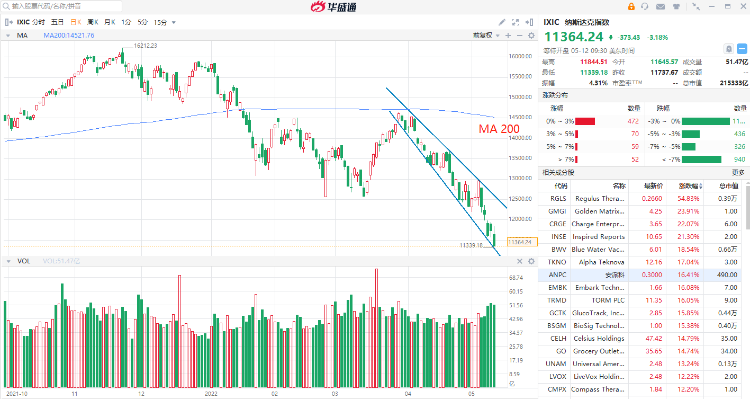
Task: Toggle left sidebar panel collapse icon
Action: click(x=9, y=22)
